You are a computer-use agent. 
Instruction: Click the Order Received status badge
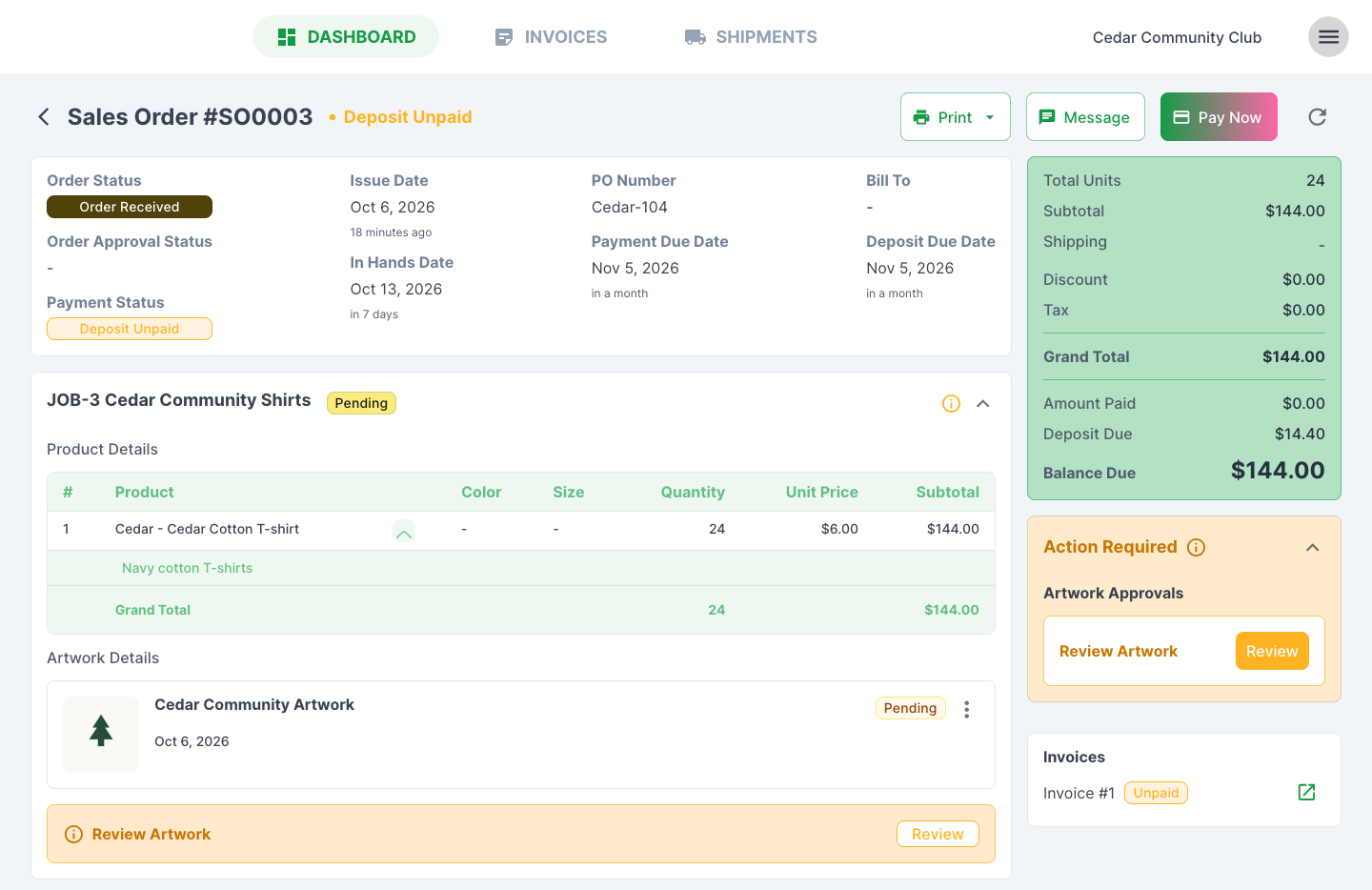click(130, 207)
